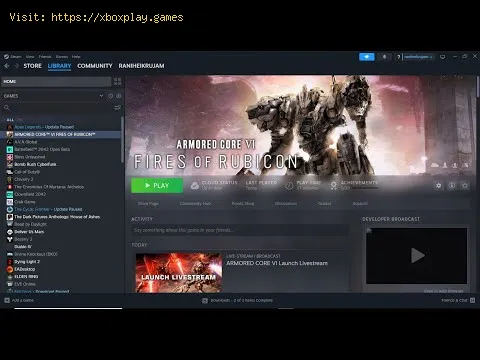480x360 pixels.
Task: Expand the GAMES filter dropdown
Action: 101,96
